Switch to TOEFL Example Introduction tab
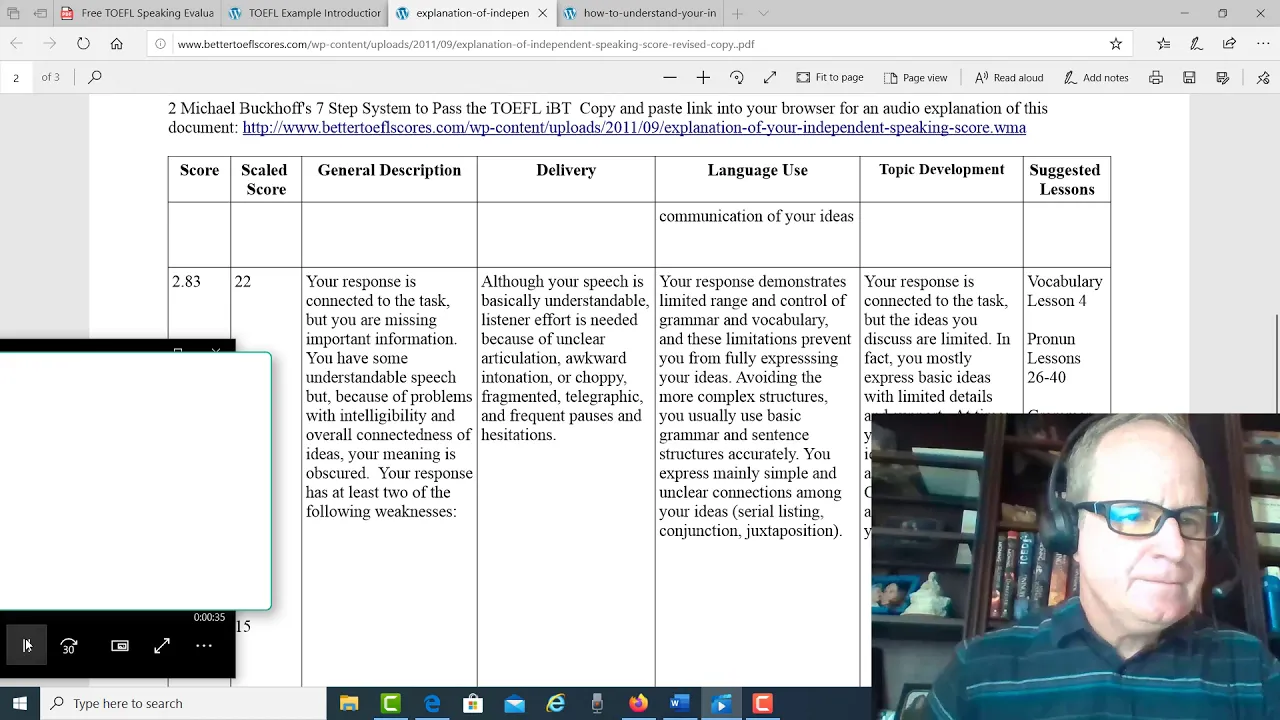The height and width of the screenshot is (720, 1280). (304, 13)
